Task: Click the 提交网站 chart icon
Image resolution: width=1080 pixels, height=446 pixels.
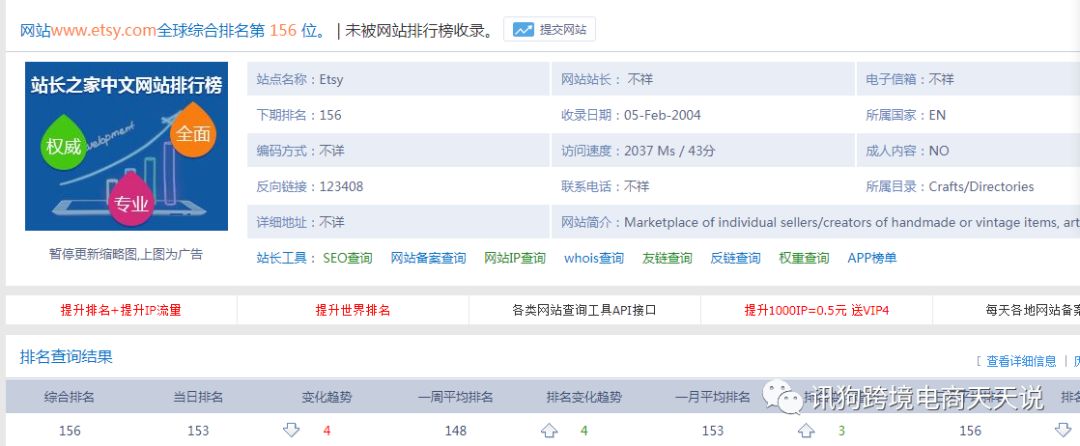Action: point(523,30)
